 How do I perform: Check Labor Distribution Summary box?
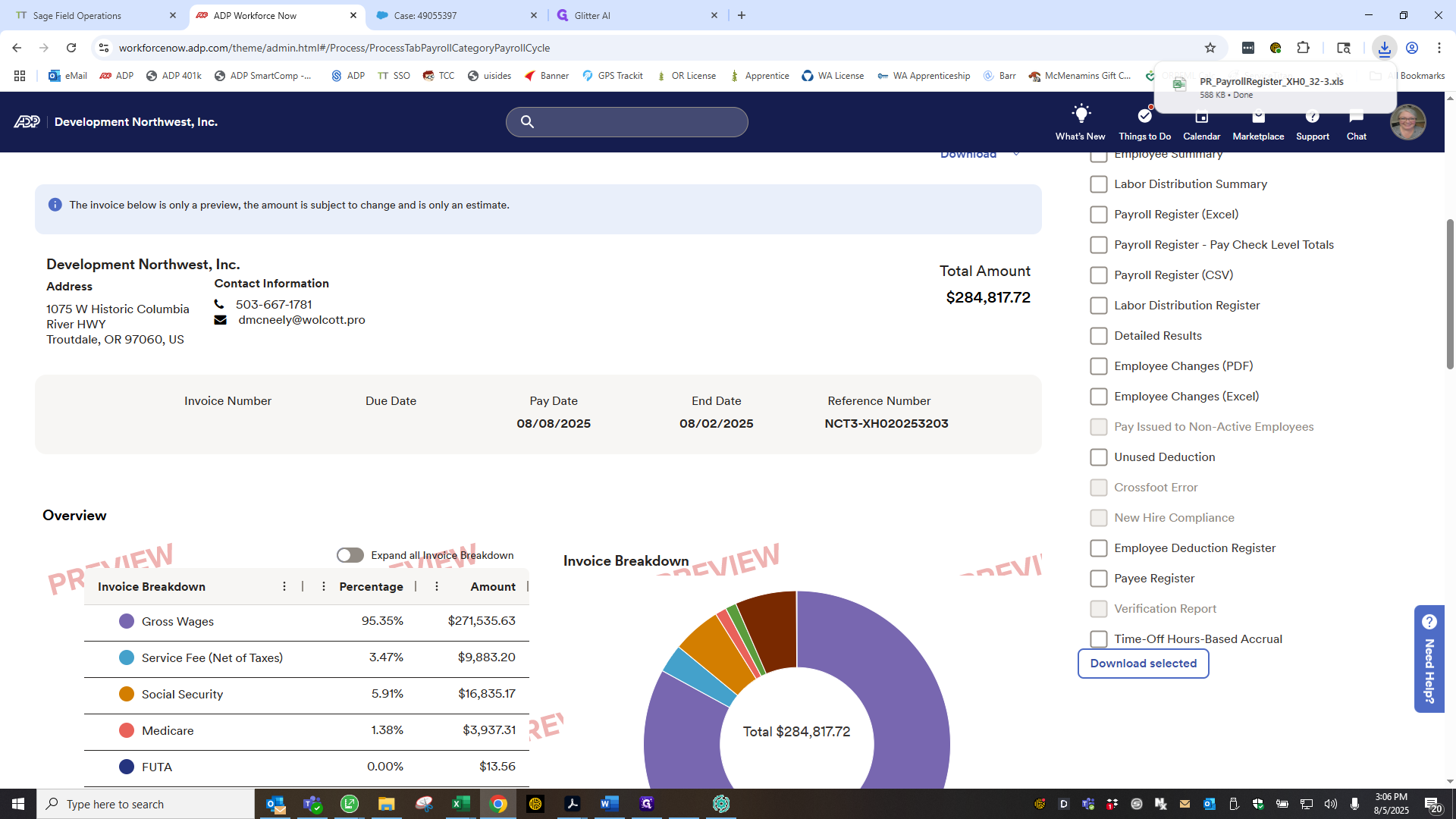click(x=1098, y=184)
